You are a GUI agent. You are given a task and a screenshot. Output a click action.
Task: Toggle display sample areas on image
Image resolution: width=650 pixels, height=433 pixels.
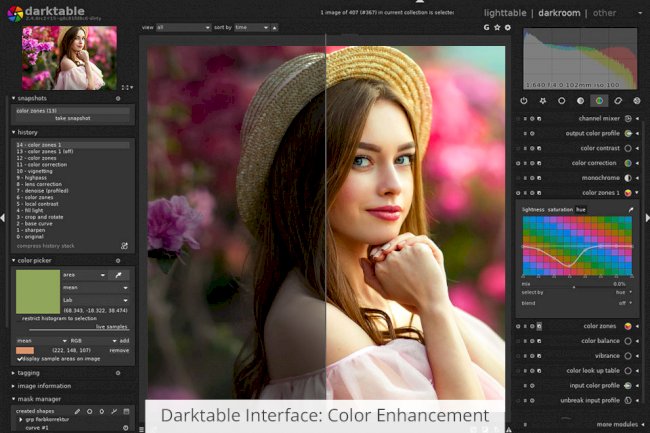tap(20, 358)
